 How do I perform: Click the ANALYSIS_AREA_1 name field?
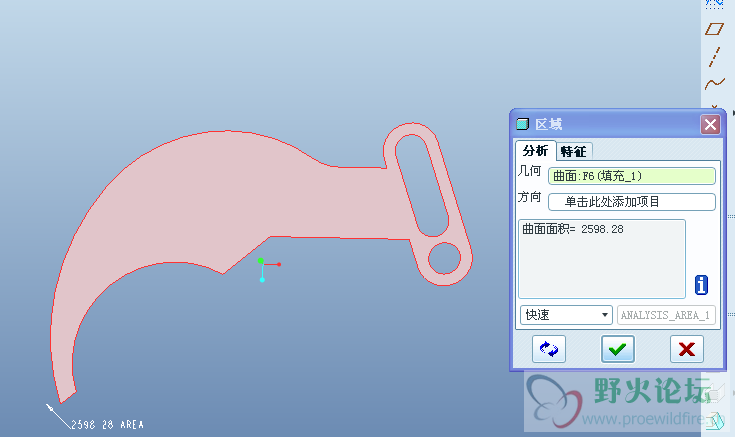click(666, 315)
